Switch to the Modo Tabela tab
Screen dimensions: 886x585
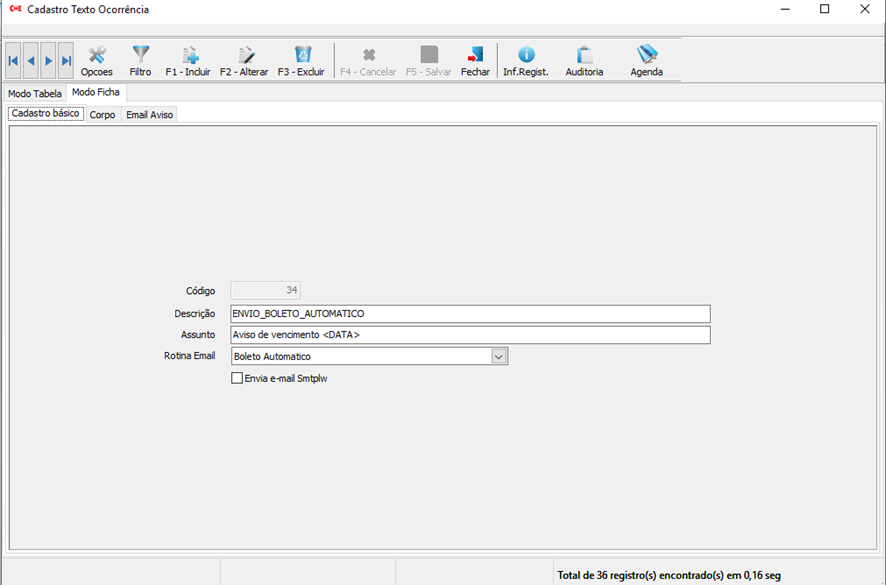click(x=35, y=93)
